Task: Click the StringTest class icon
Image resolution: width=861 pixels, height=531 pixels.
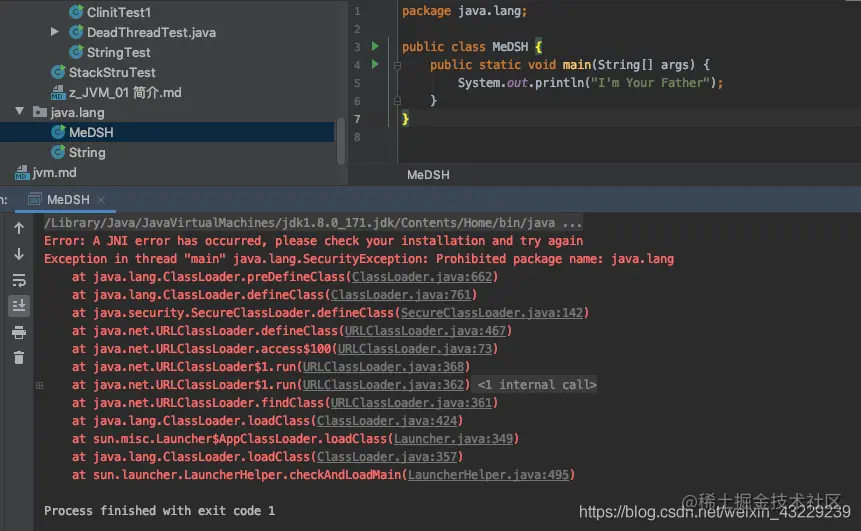Action: click(x=76, y=52)
